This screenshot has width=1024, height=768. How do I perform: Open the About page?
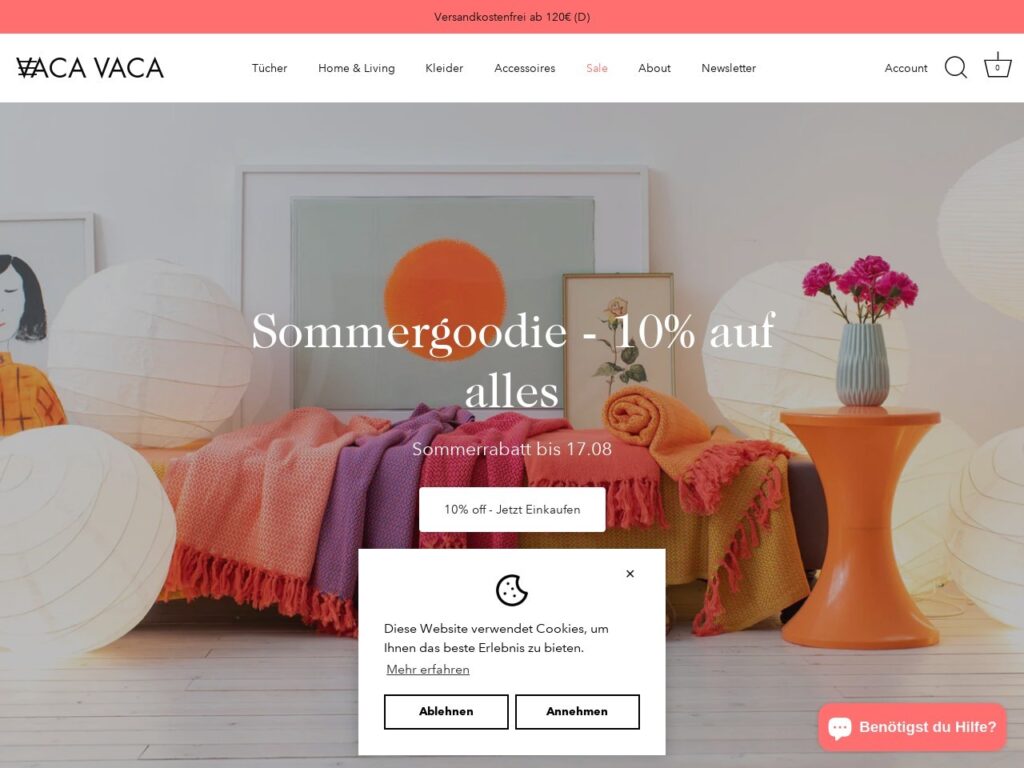click(x=654, y=68)
